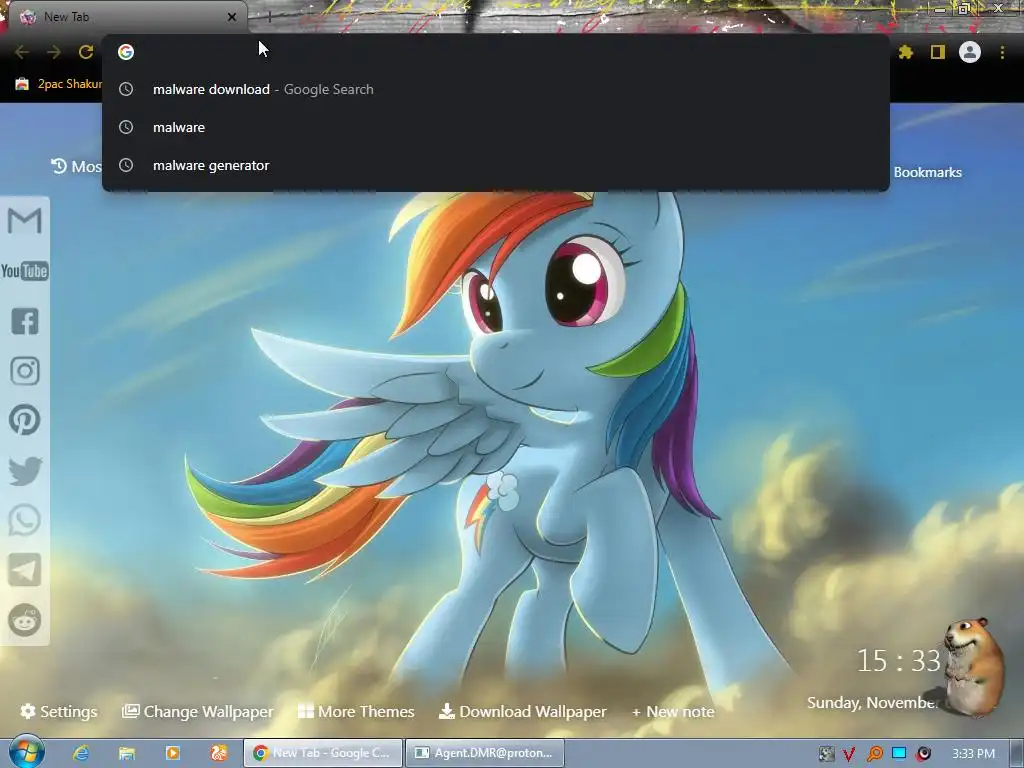Open the YouTube shortcut in the sidebar

pyautogui.click(x=25, y=270)
